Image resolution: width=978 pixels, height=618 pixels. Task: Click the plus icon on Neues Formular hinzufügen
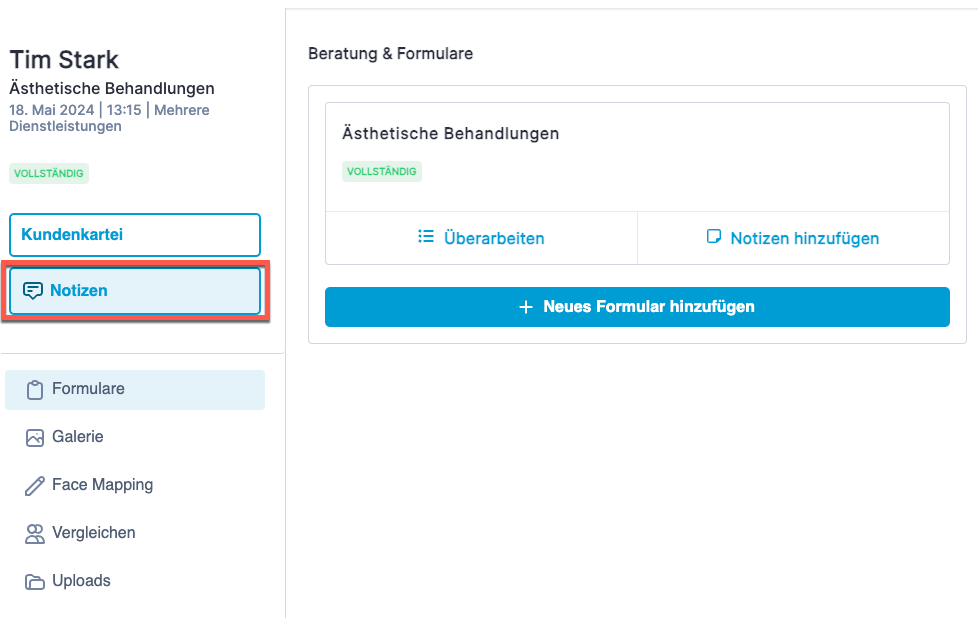point(526,307)
